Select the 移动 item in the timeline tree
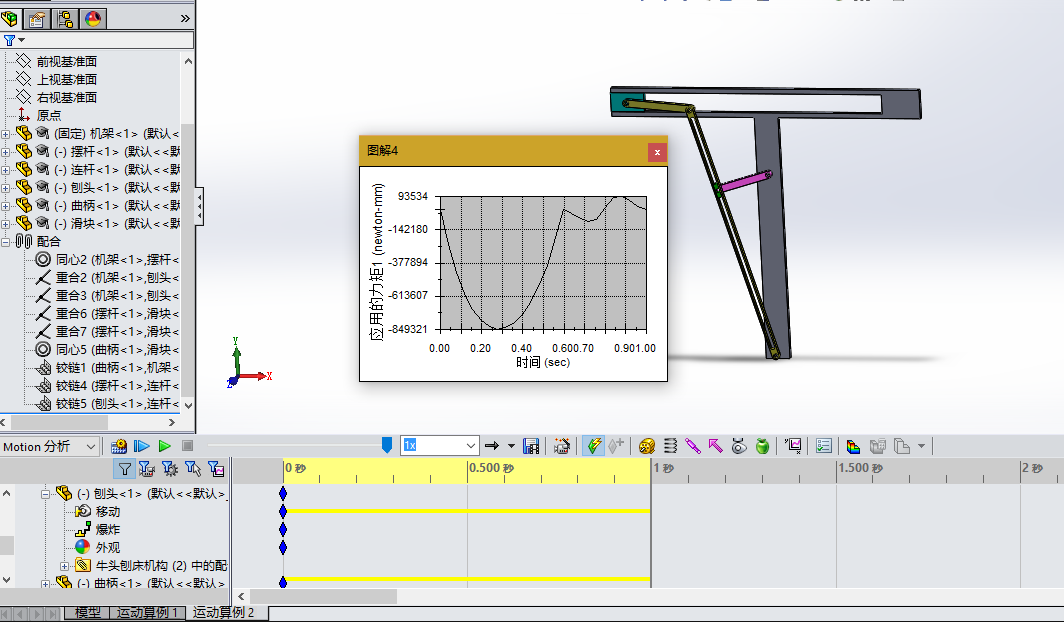The height and width of the screenshot is (622, 1064). pos(108,511)
